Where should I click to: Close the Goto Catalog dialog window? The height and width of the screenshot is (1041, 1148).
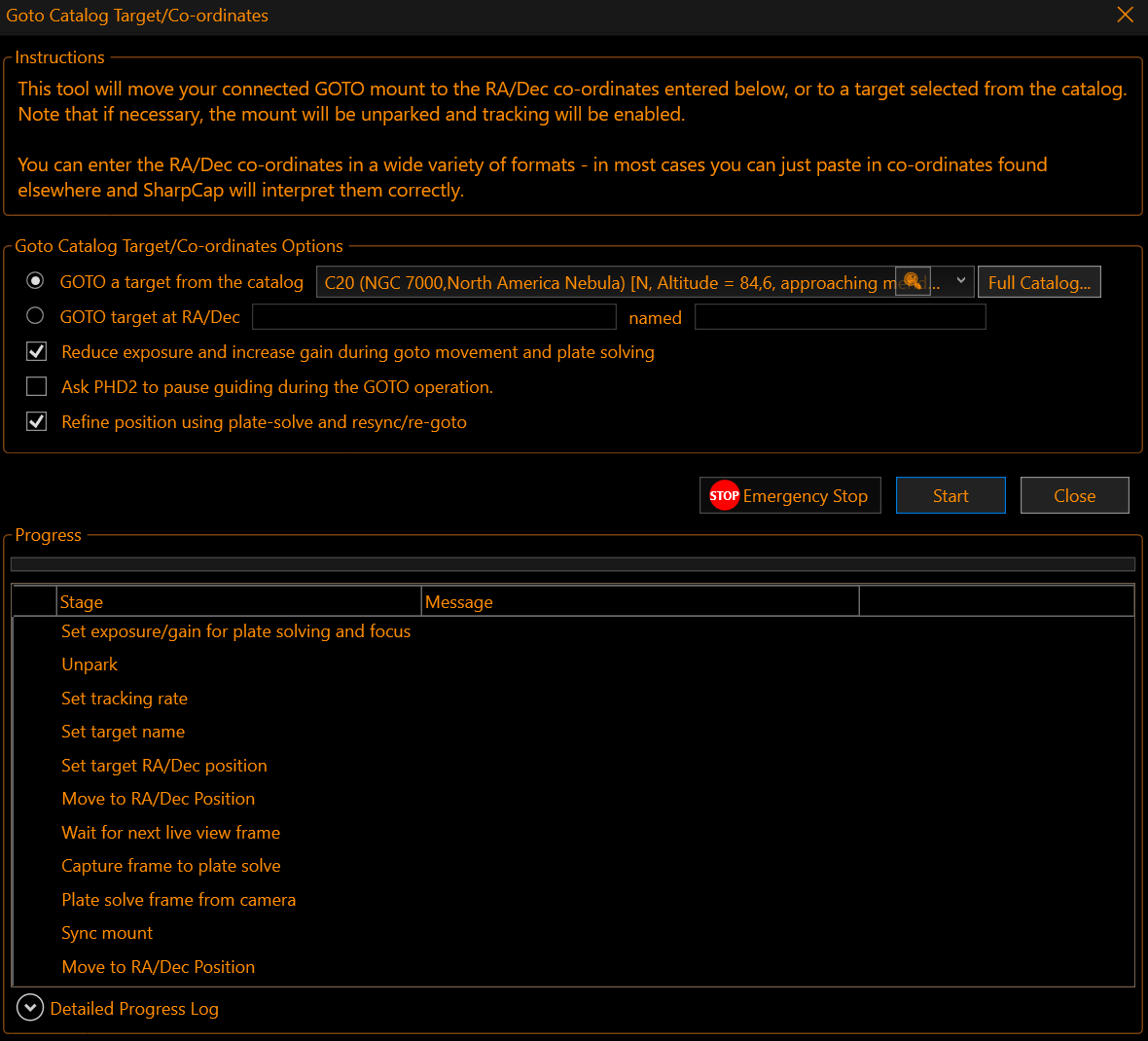pyautogui.click(x=1126, y=15)
